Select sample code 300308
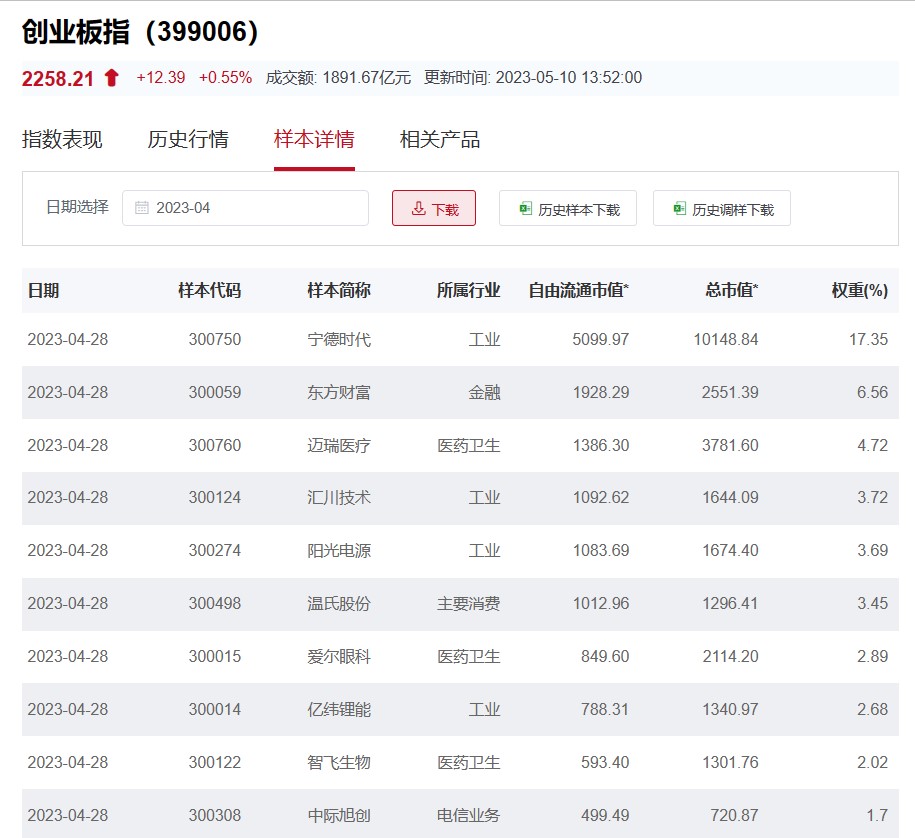 coord(215,816)
